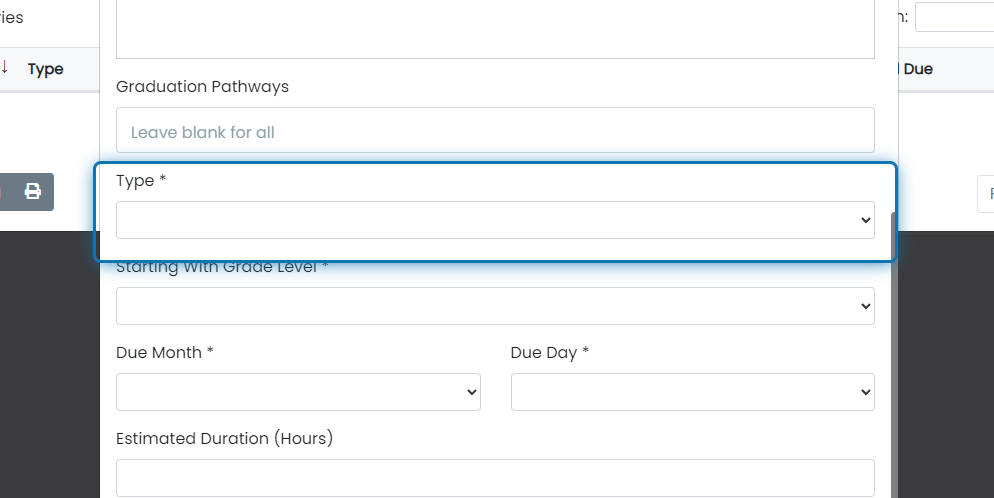Image resolution: width=994 pixels, height=498 pixels.
Task: Click the "Due Month *" label
Action: click(165, 352)
